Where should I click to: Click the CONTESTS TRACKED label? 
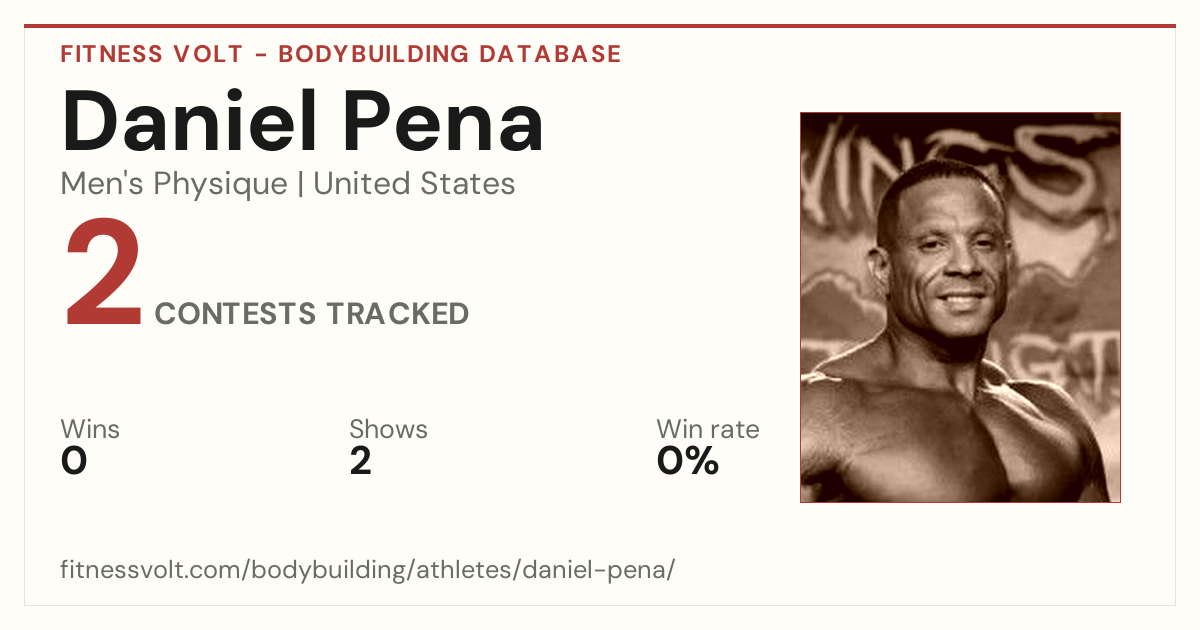(x=312, y=314)
